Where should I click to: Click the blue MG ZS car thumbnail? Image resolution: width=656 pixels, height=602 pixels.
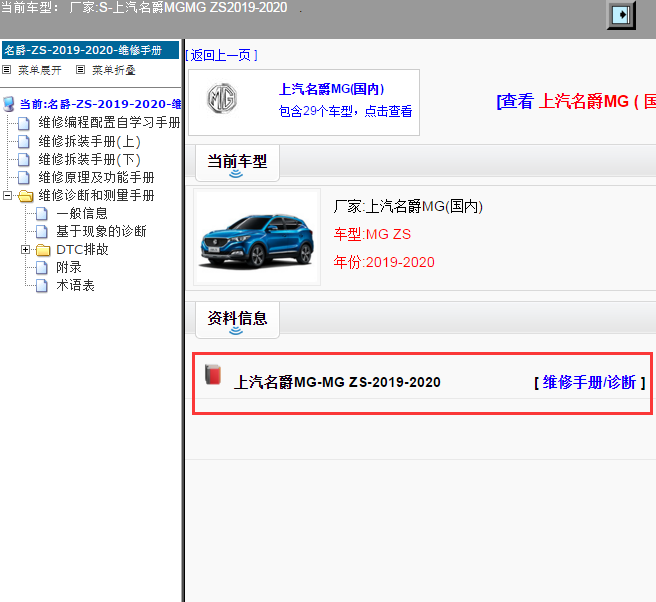(257, 237)
